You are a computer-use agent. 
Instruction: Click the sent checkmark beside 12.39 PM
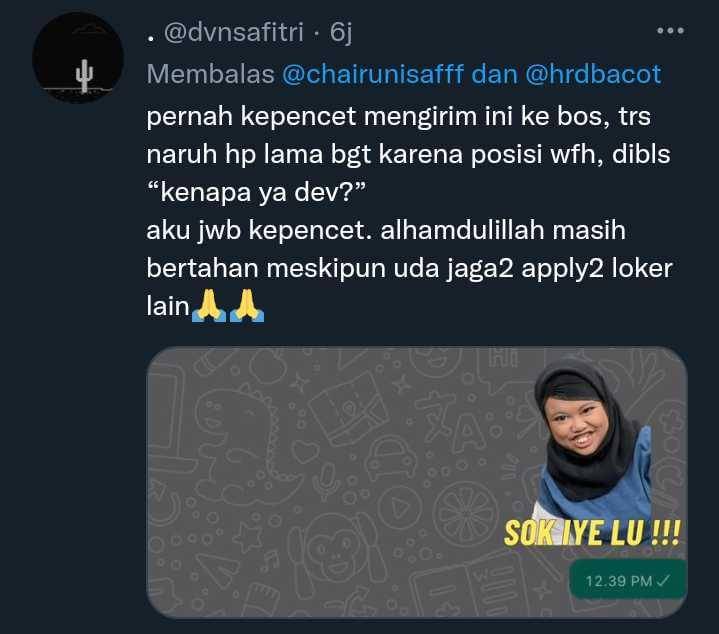[x=664, y=581]
